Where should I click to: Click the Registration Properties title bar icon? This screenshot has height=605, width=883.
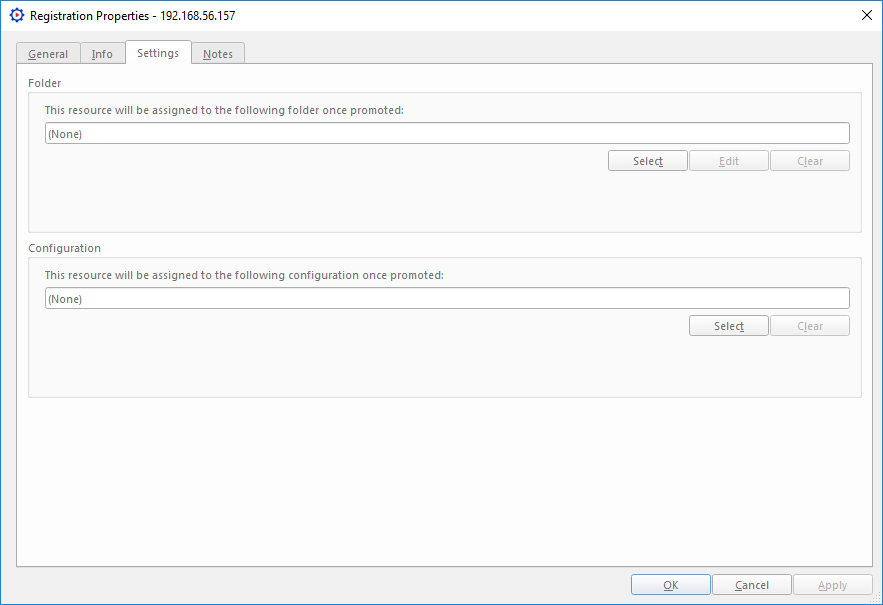tap(16, 16)
